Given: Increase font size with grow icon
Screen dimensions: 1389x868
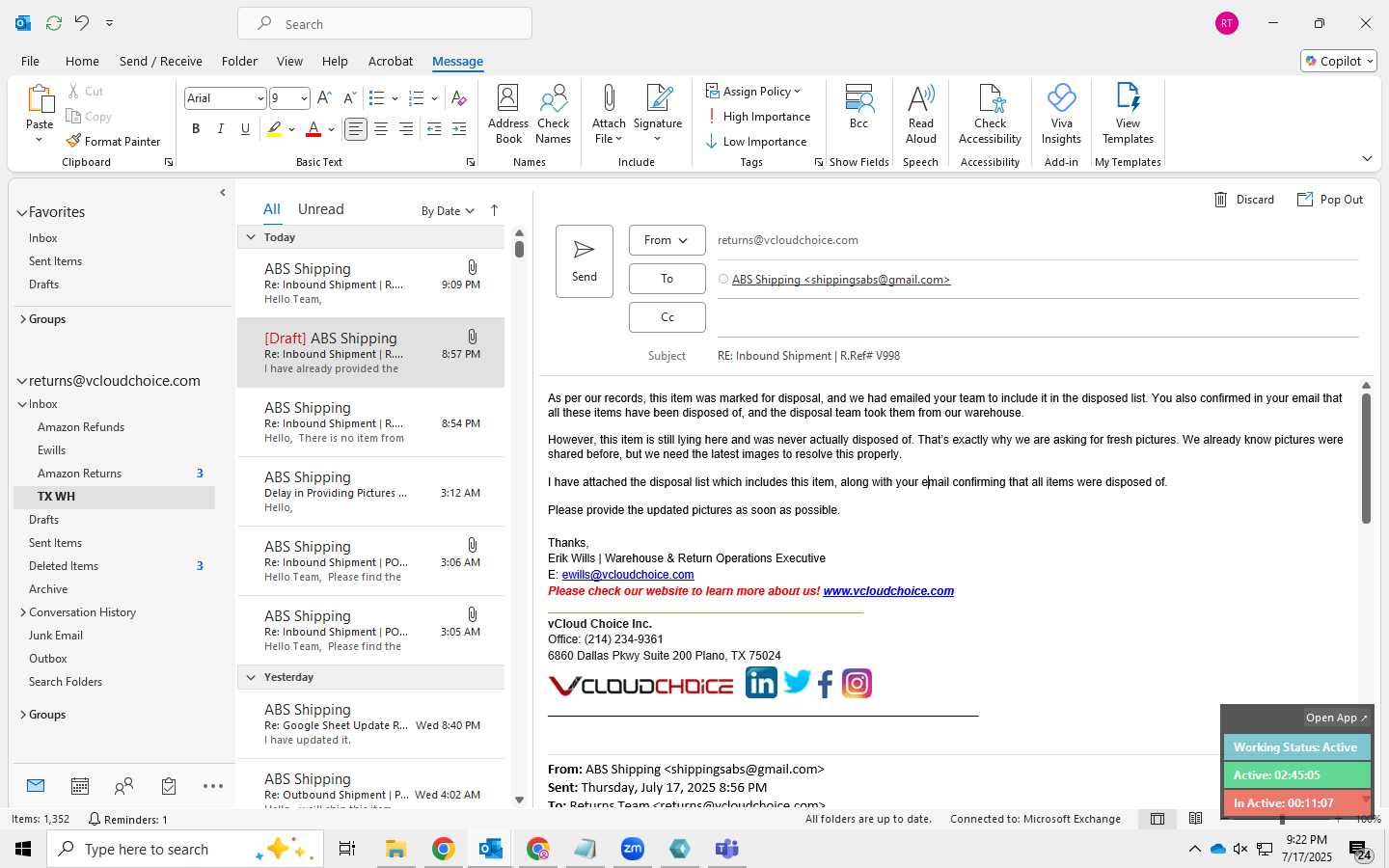Looking at the screenshot, I should [x=324, y=98].
